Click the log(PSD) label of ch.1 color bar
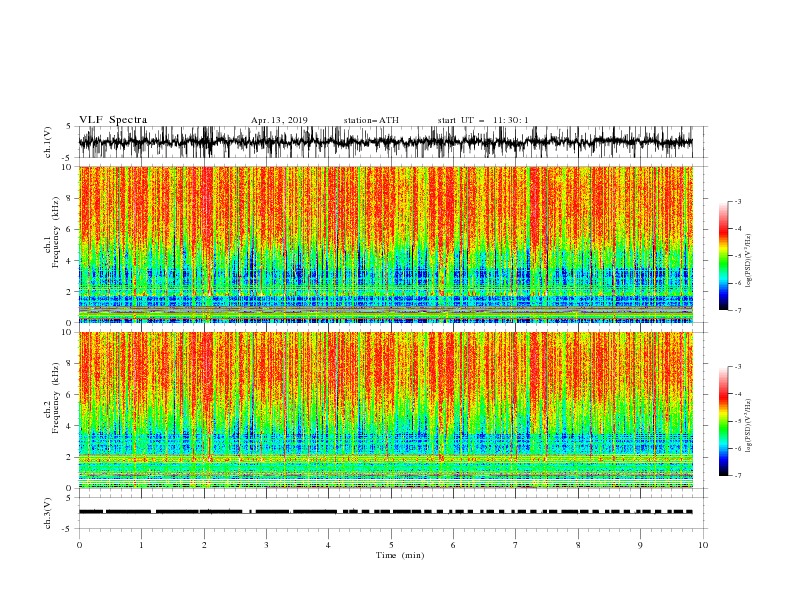This screenshot has height=612, width=792. click(749, 261)
